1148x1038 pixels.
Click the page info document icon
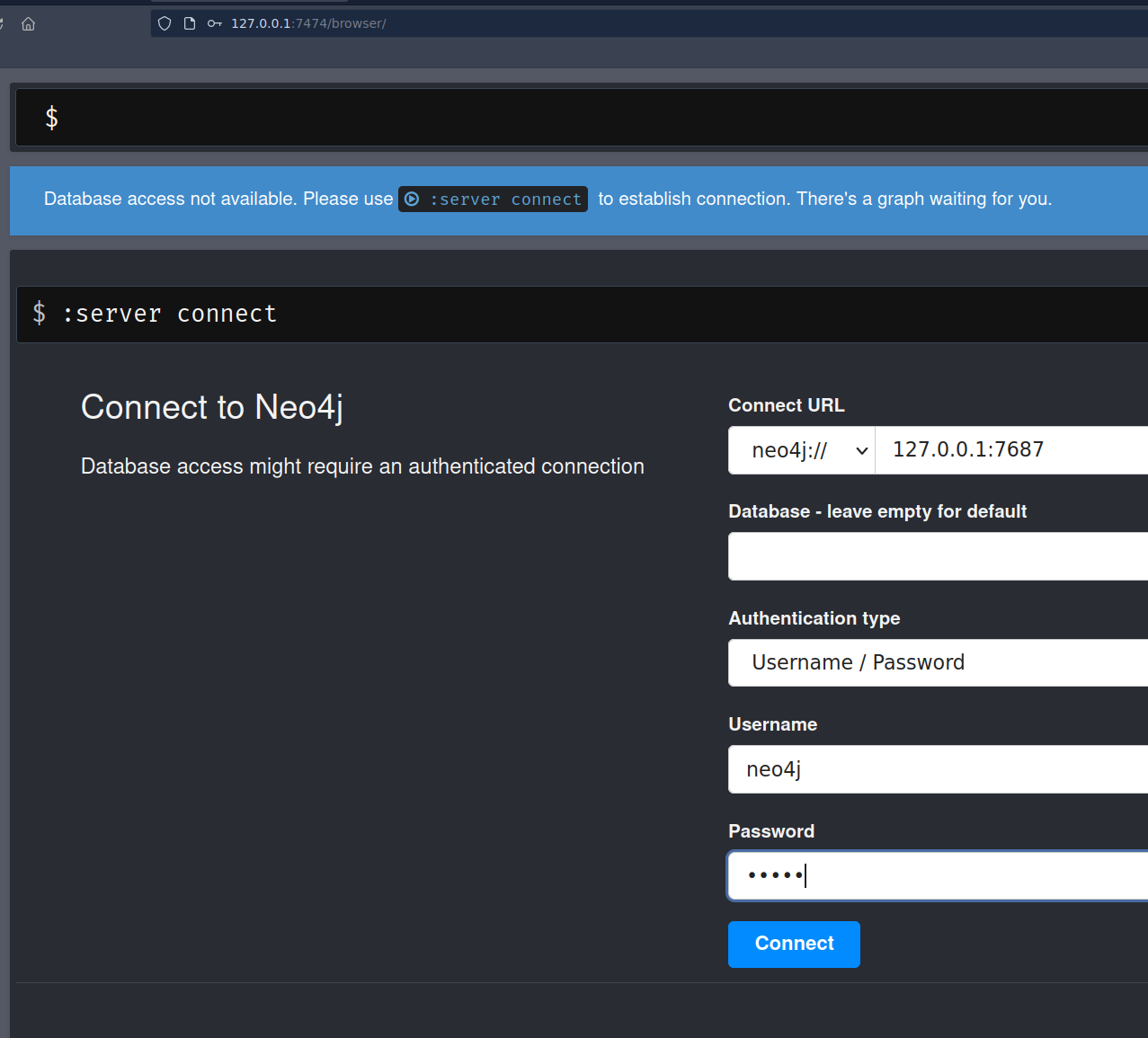pos(190,23)
